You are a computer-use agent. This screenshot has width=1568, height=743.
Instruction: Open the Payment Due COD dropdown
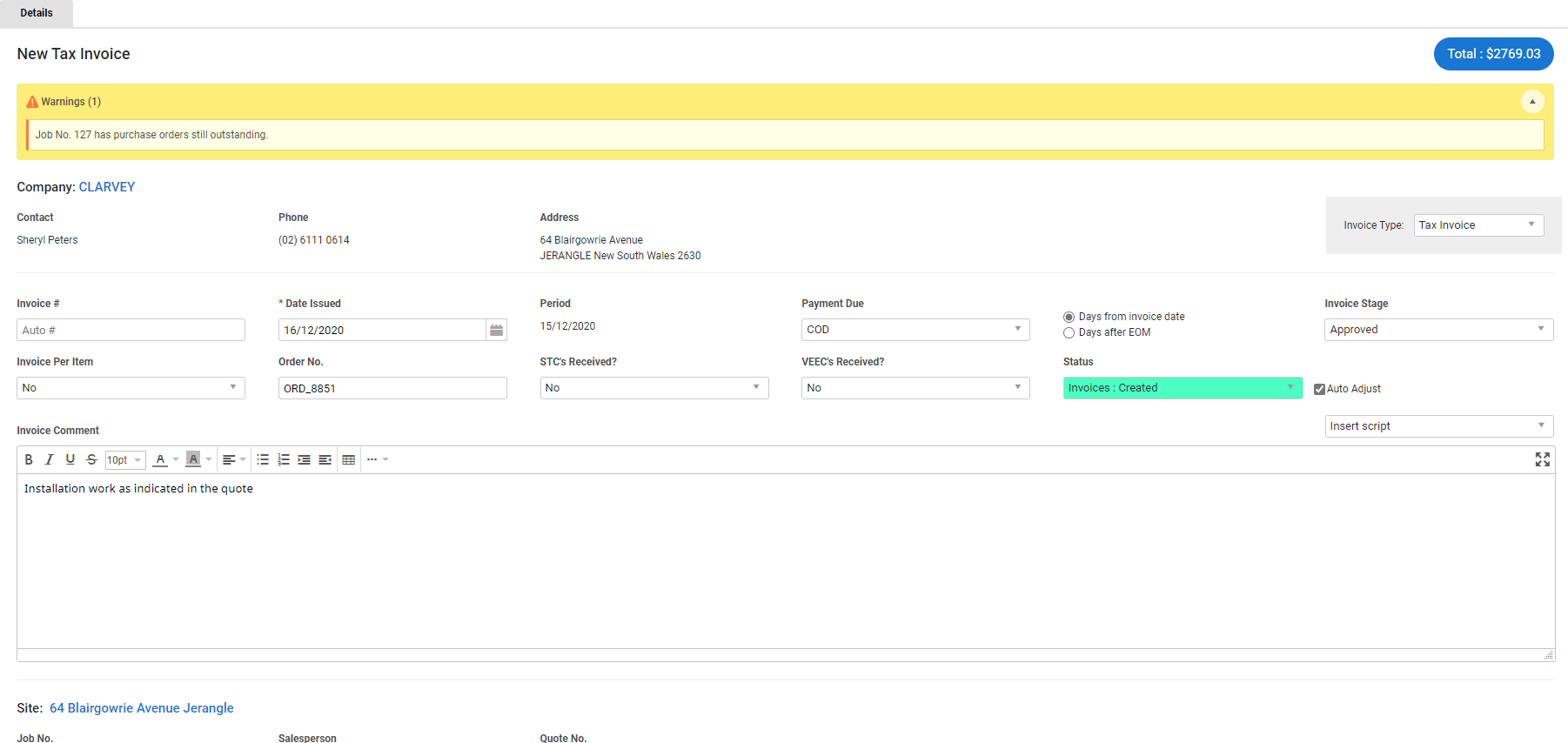coord(915,330)
